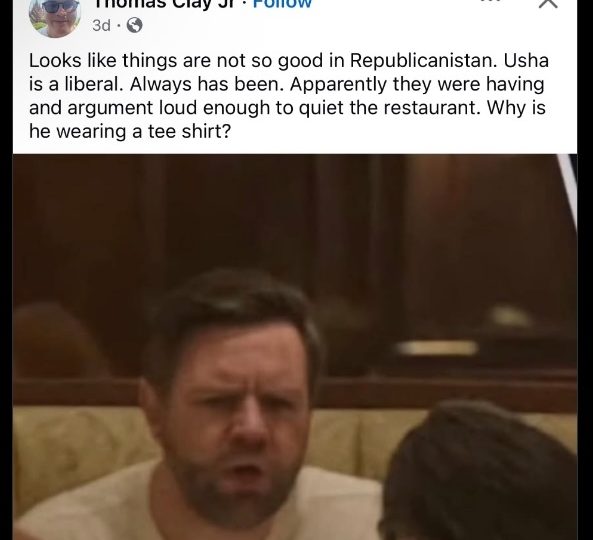The width and height of the screenshot is (593, 540).
Task: Dismiss the post with the X icon
Action: tap(548, 3)
